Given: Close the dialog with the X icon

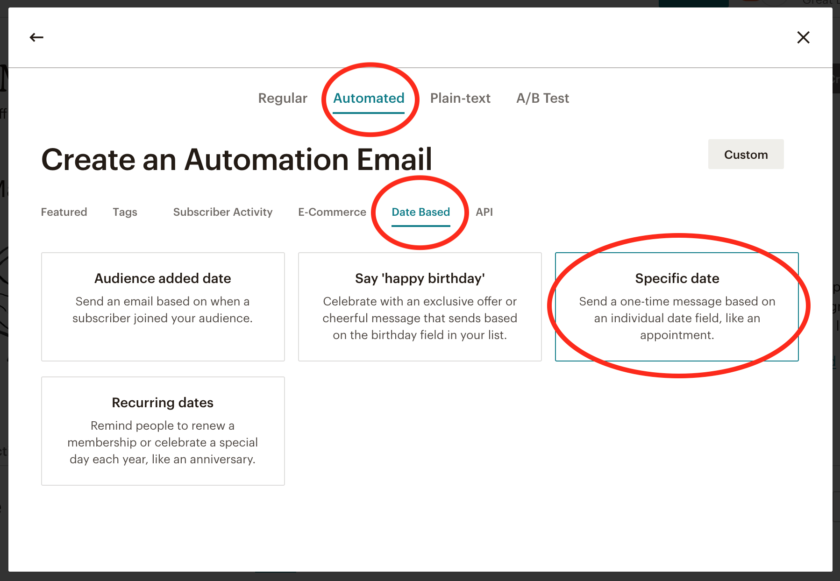Looking at the screenshot, I should click(803, 37).
